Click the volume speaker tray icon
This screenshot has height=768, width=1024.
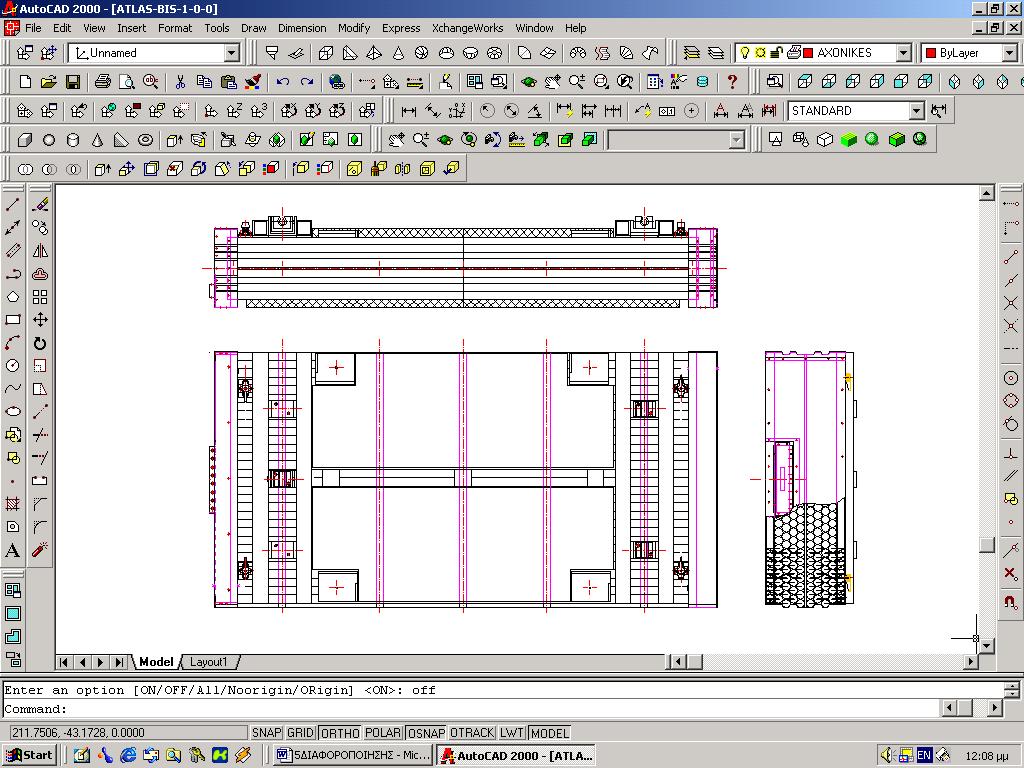coord(886,756)
